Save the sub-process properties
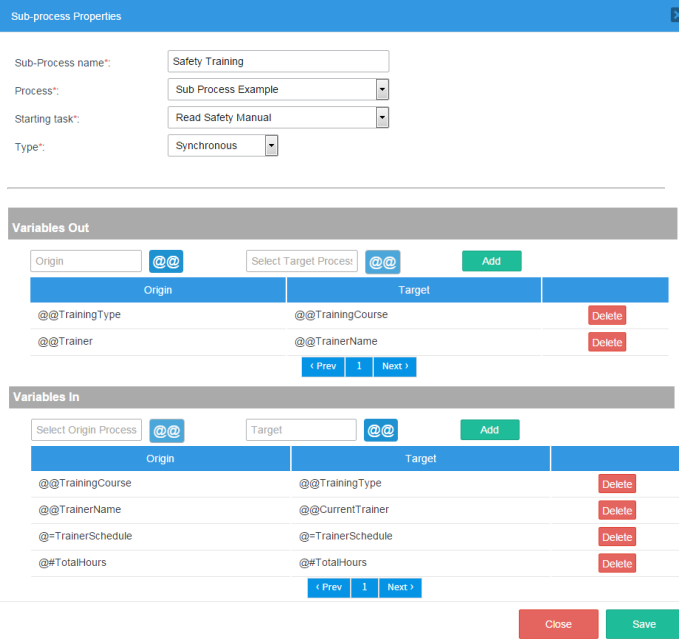679x643 pixels. [643, 624]
